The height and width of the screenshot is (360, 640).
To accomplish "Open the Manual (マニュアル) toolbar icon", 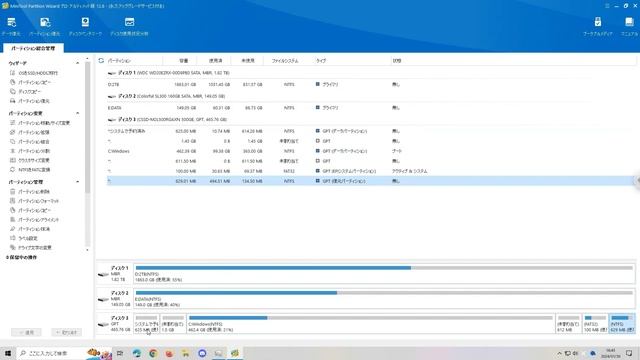I will pyautogui.click(x=629, y=27).
